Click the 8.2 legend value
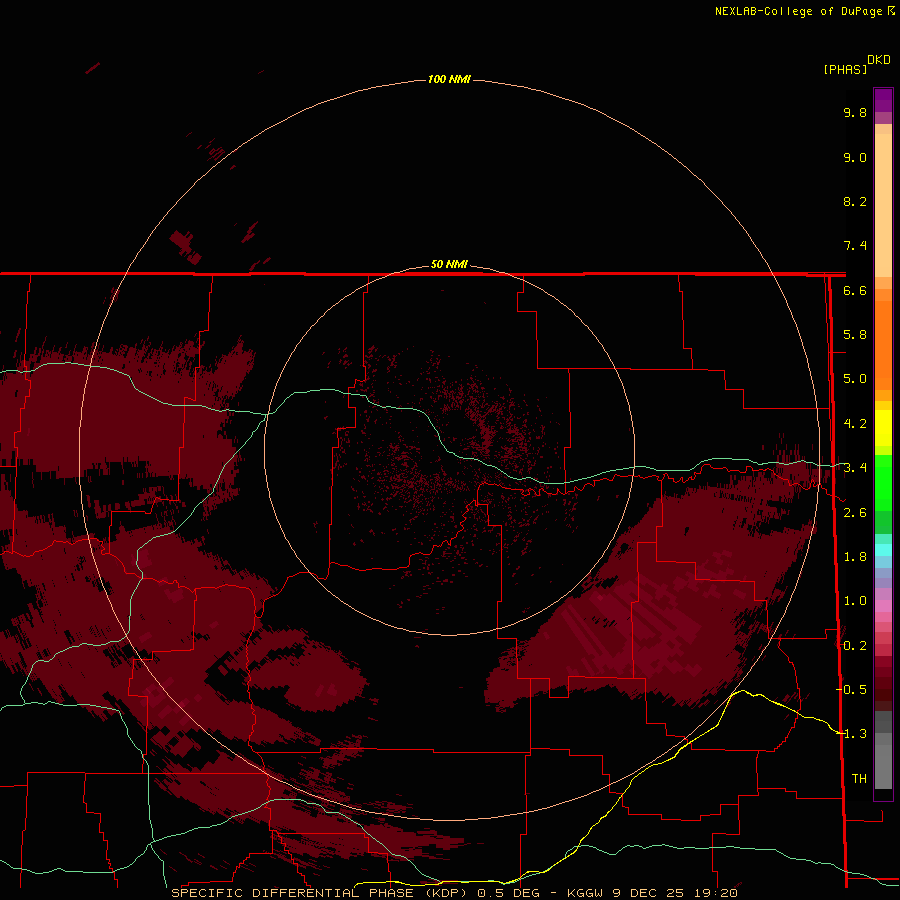 tap(855, 201)
